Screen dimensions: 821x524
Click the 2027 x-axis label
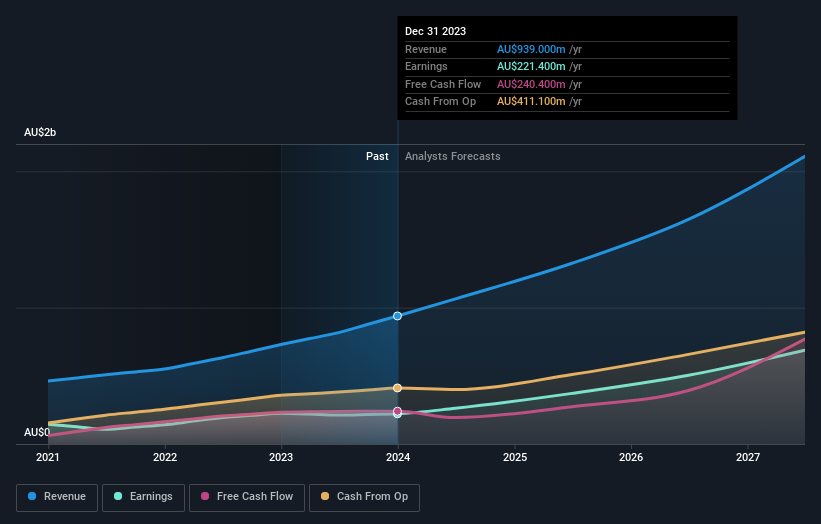[x=748, y=457]
